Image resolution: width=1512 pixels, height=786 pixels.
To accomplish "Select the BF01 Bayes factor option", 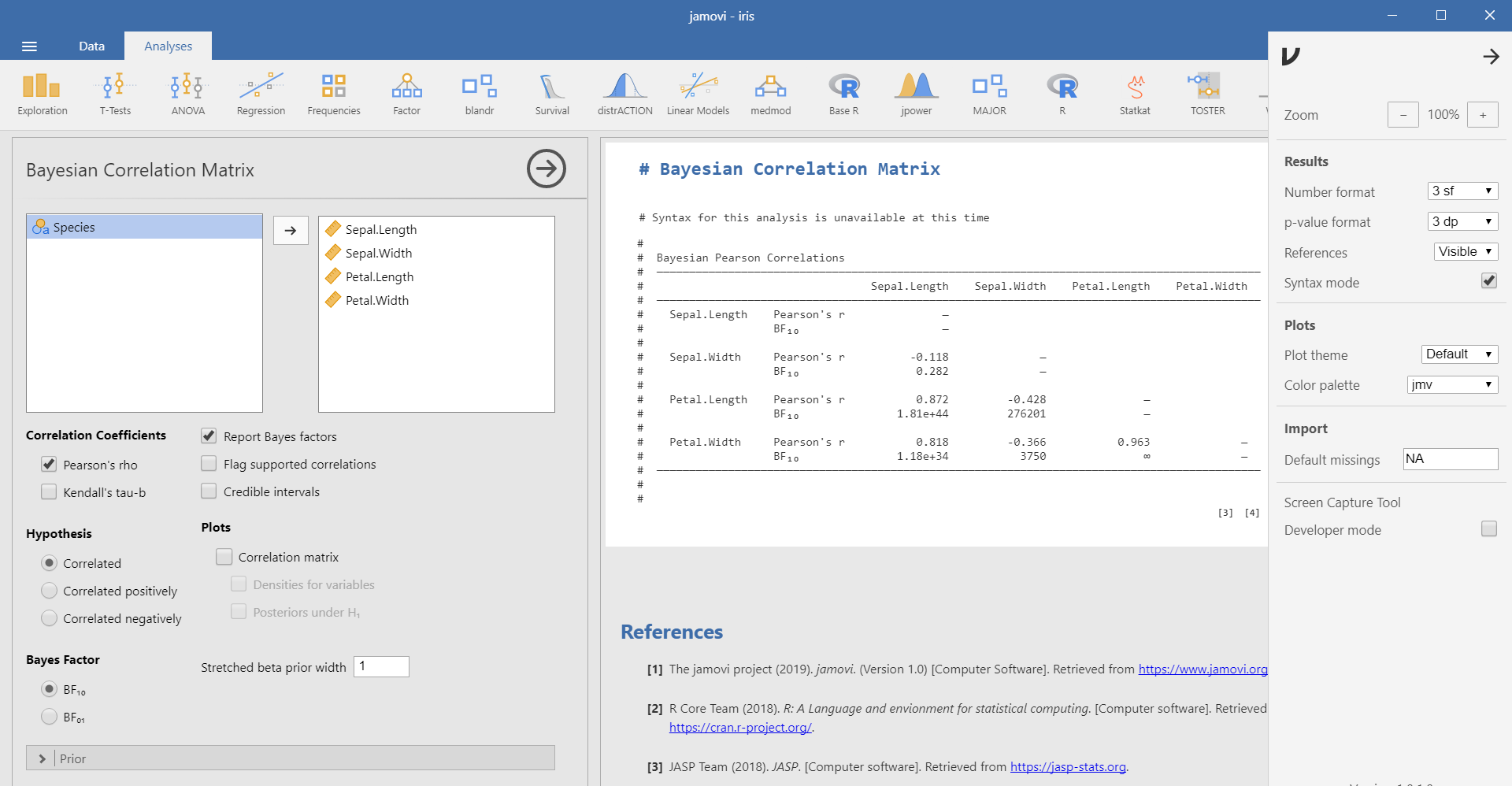I will point(49,717).
